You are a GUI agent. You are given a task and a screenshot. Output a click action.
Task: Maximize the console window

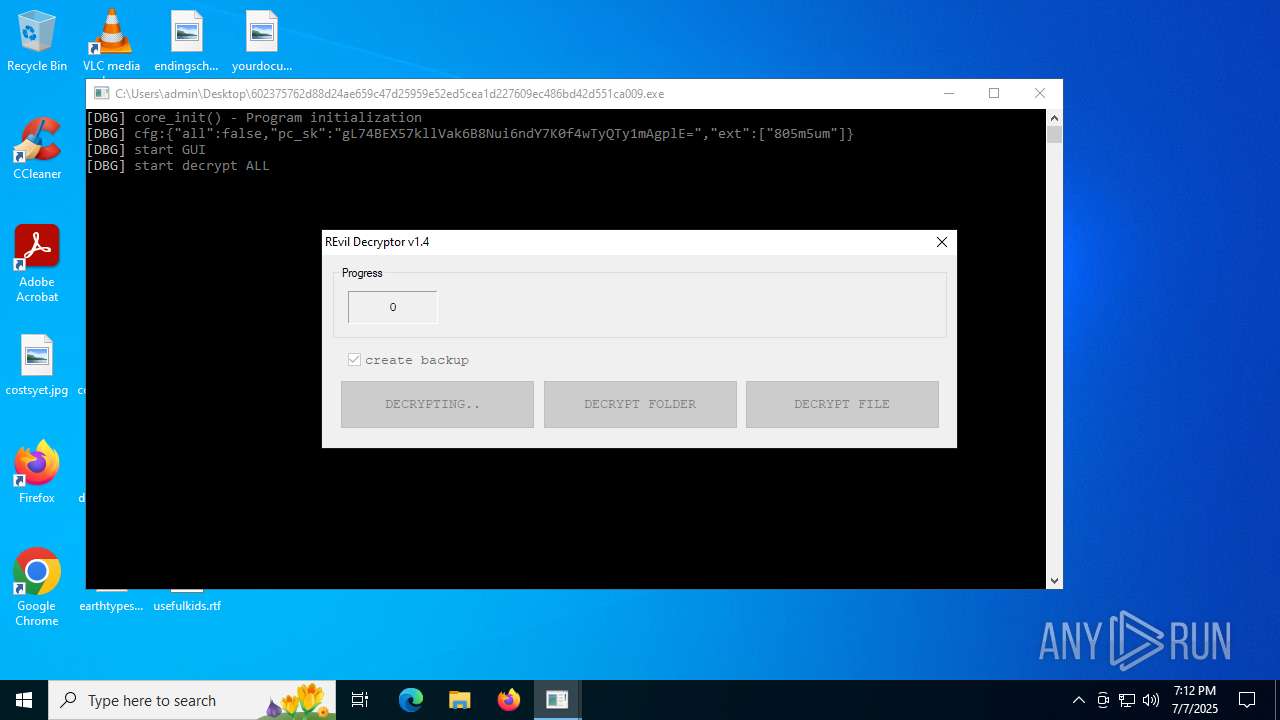994,93
